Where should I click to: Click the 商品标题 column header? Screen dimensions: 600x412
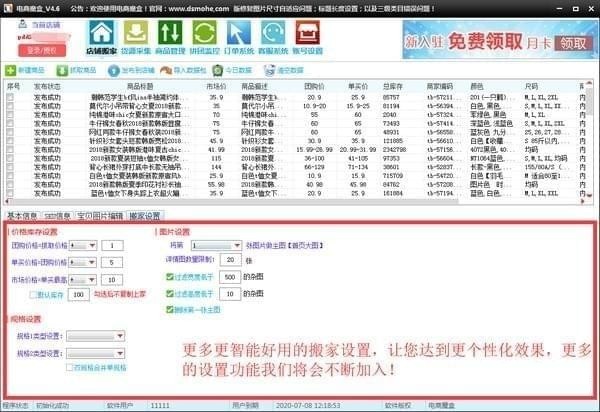pyautogui.click(x=140, y=86)
